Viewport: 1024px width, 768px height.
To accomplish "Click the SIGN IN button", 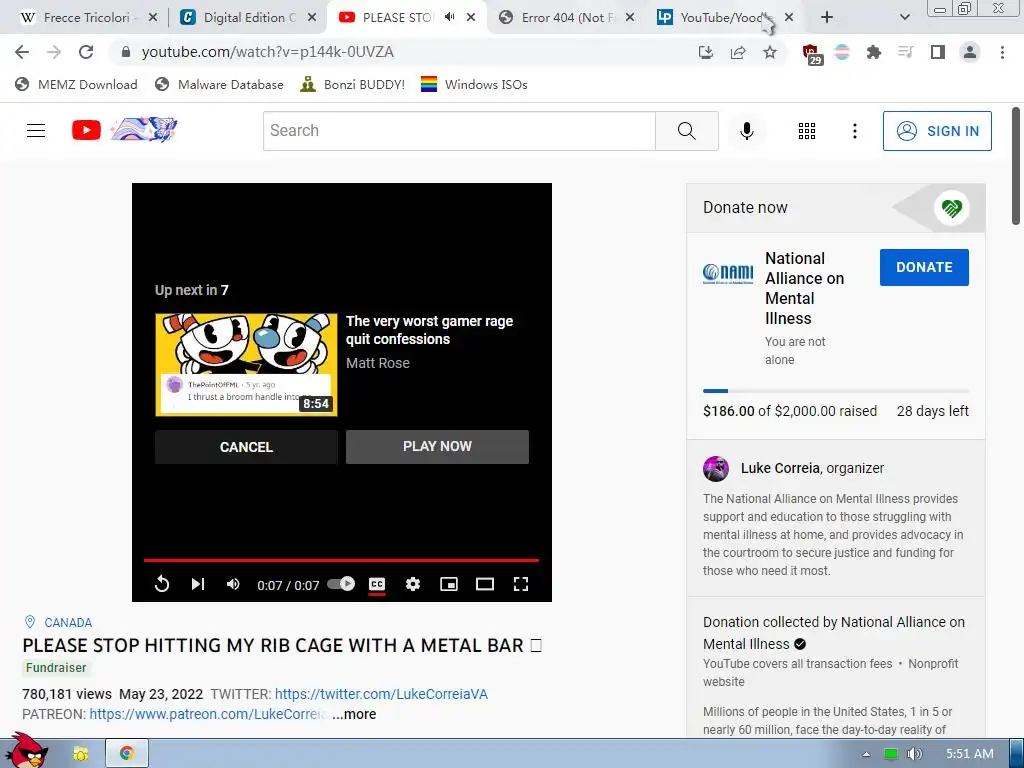I will point(936,131).
